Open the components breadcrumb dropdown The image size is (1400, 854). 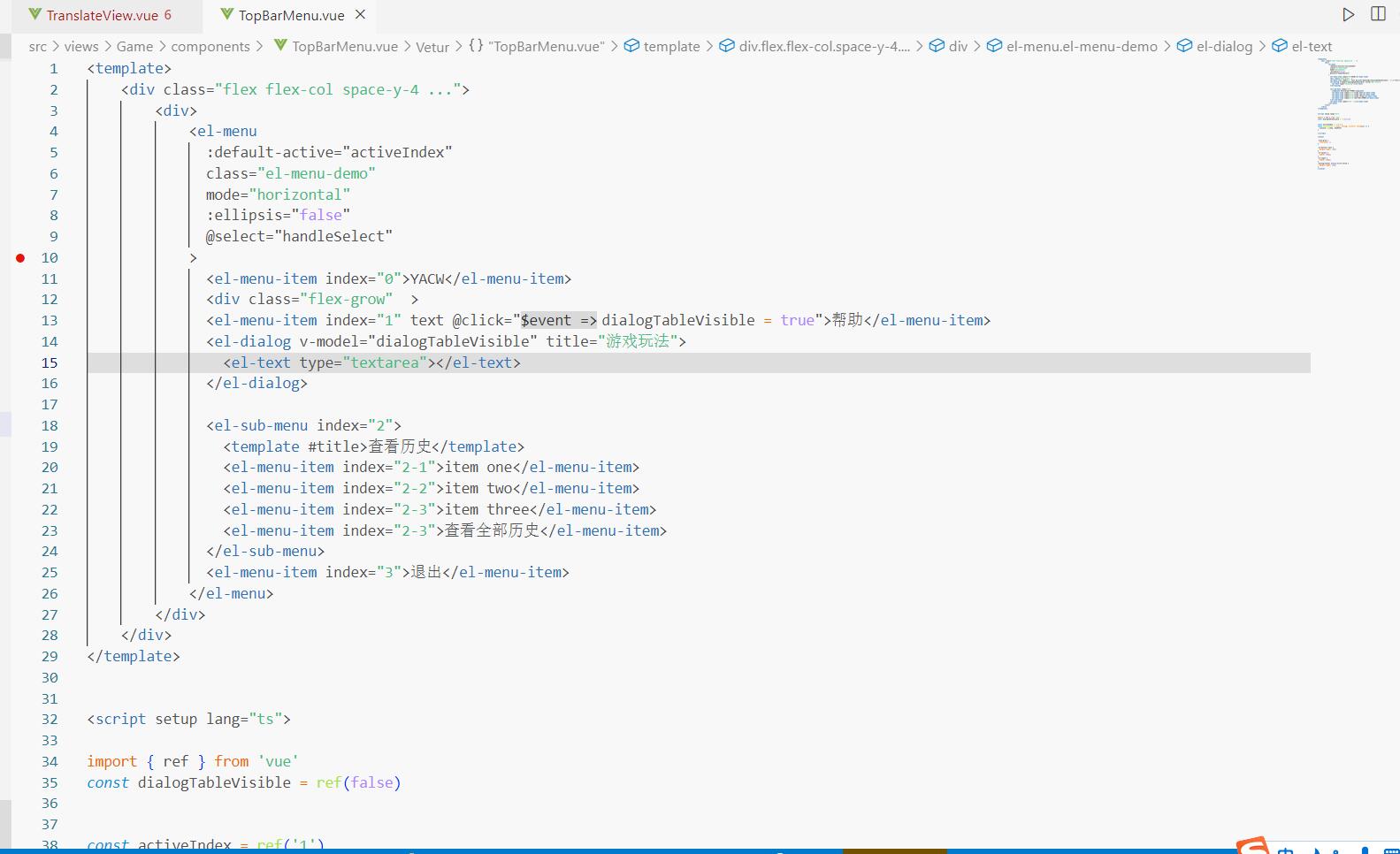[x=210, y=46]
